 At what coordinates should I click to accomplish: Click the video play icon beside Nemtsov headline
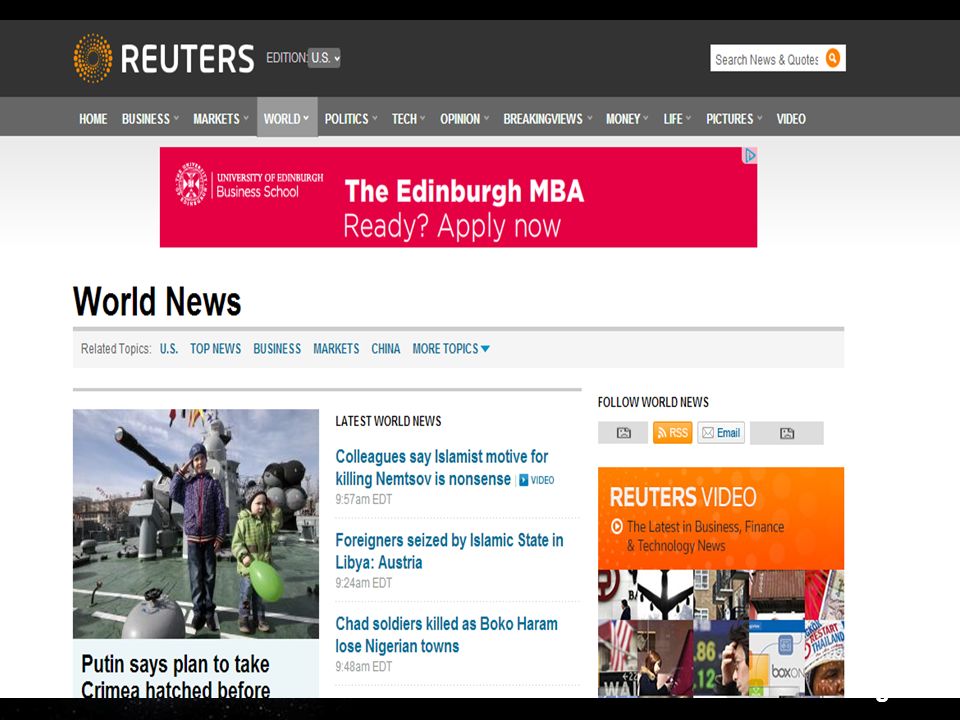523,481
